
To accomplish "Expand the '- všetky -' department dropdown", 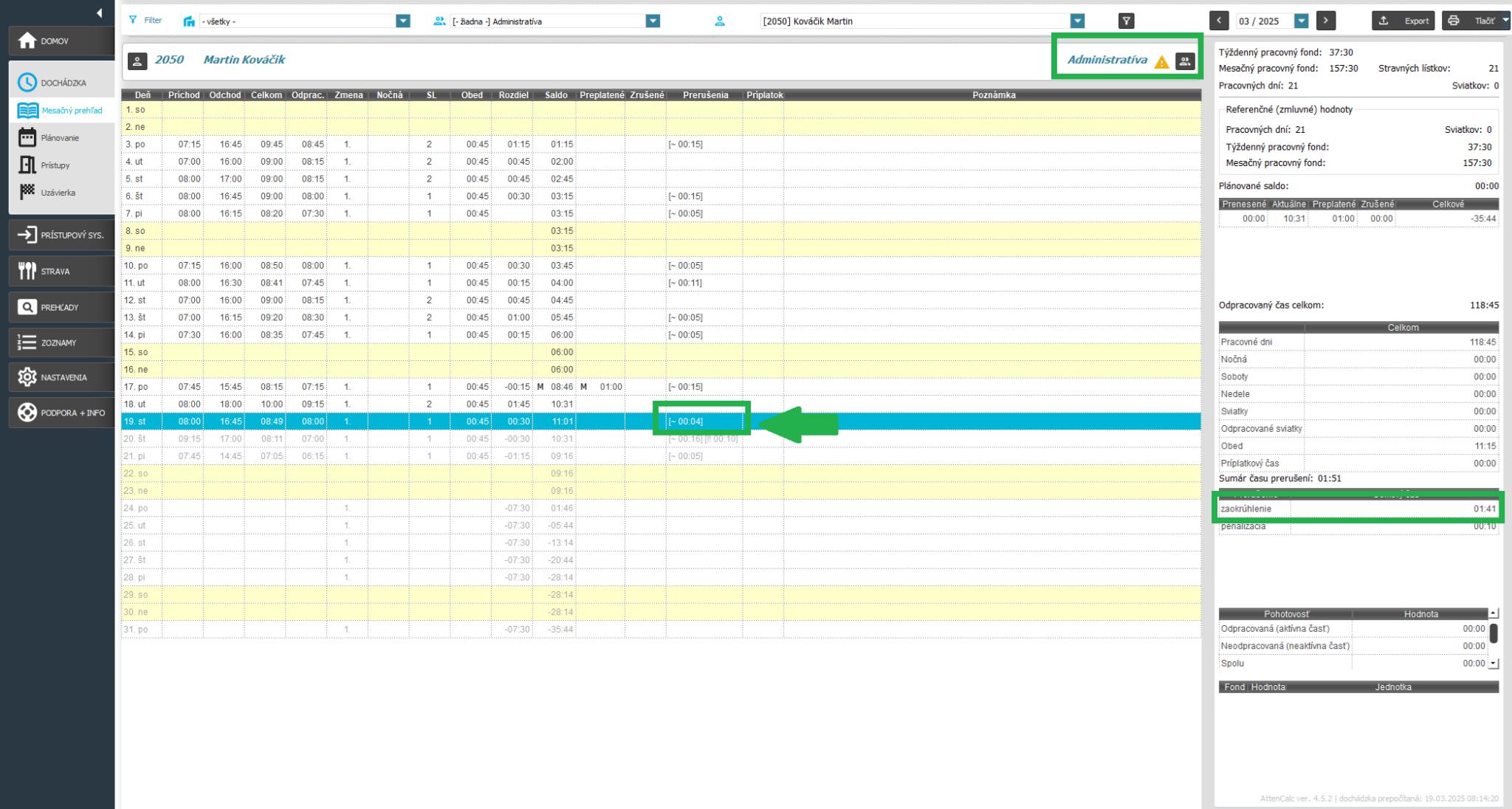I will tap(403, 21).
